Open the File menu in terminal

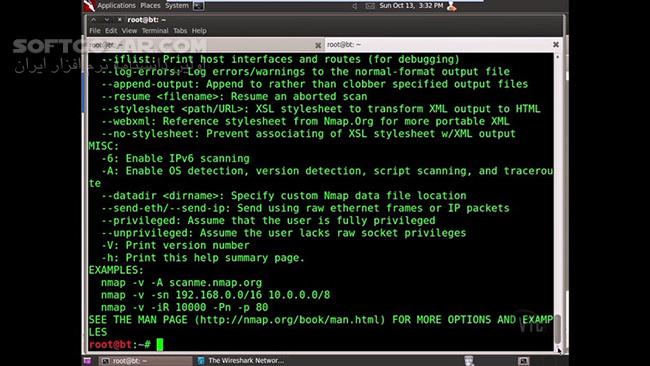point(95,31)
